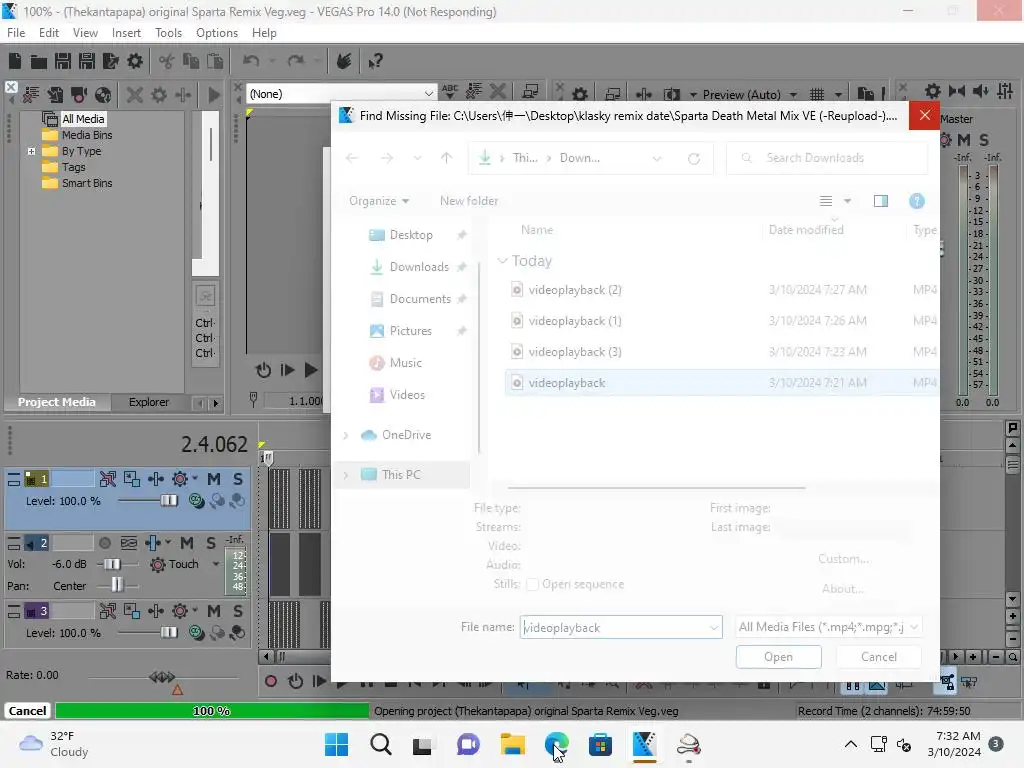The image size is (1024, 768).
Task: Open Microsoft Edge from the taskbar
Action: [x=556, y=744]
